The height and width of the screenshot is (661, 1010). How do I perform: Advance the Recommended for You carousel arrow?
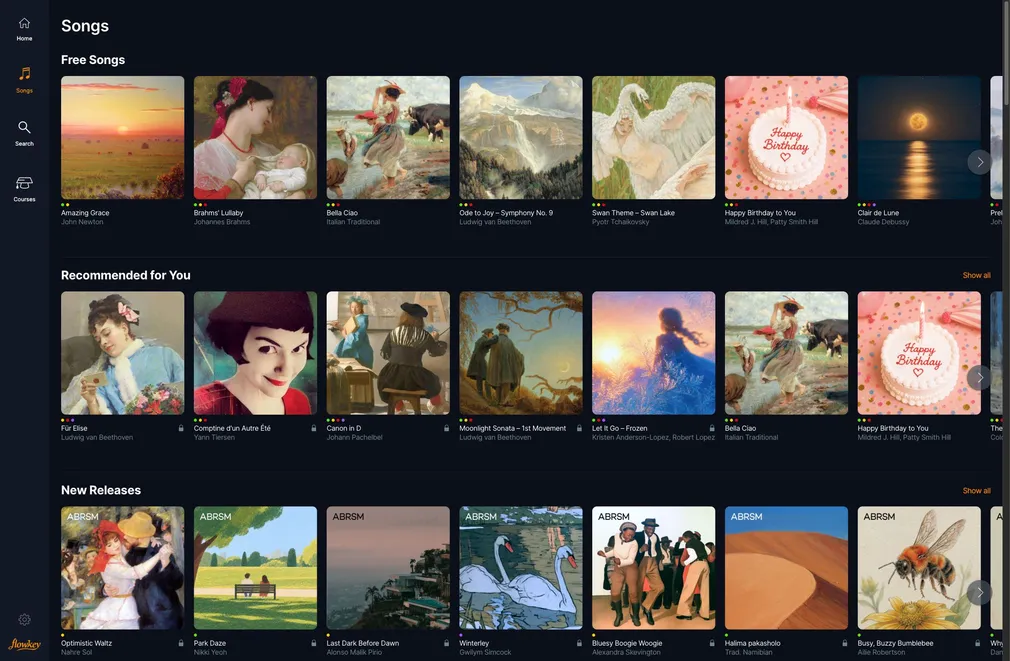click(x=980, y=377)
